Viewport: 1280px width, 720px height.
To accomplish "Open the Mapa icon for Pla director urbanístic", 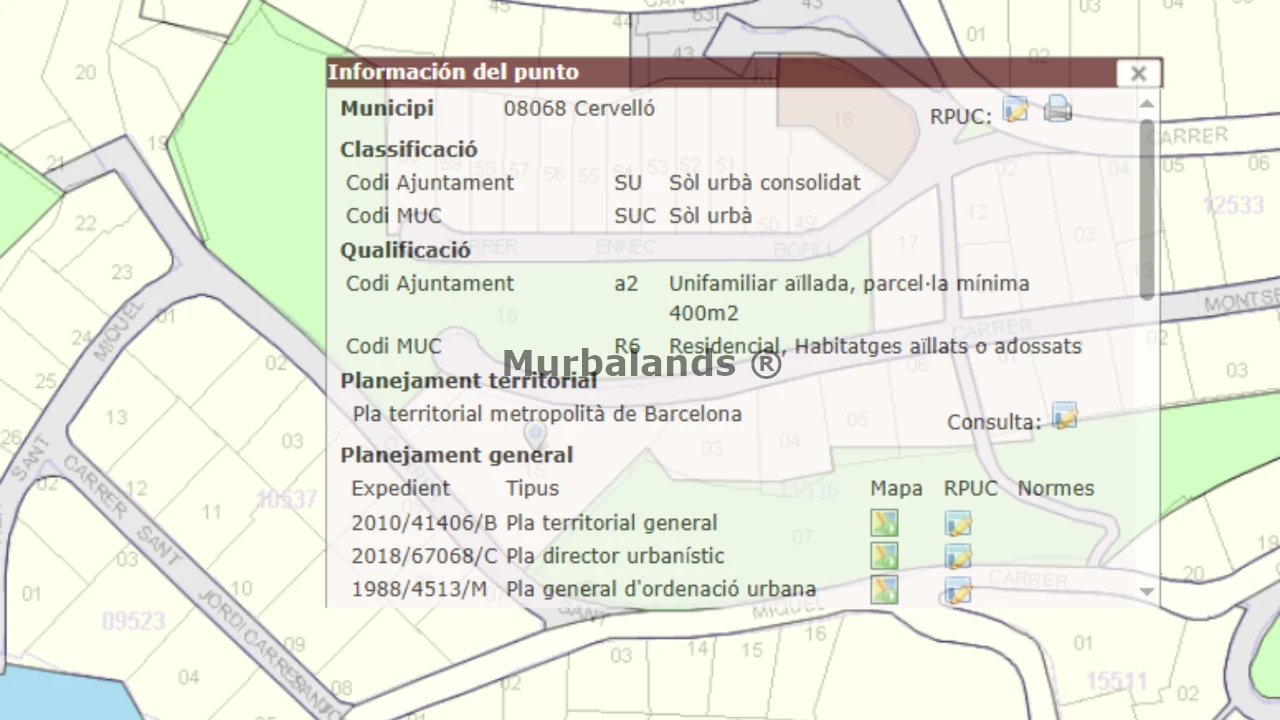I will point(883,556).
